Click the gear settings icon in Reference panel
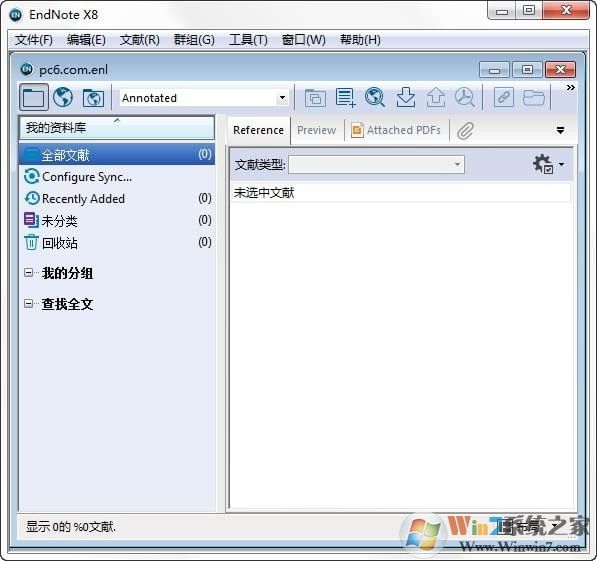 pos(543,164)
